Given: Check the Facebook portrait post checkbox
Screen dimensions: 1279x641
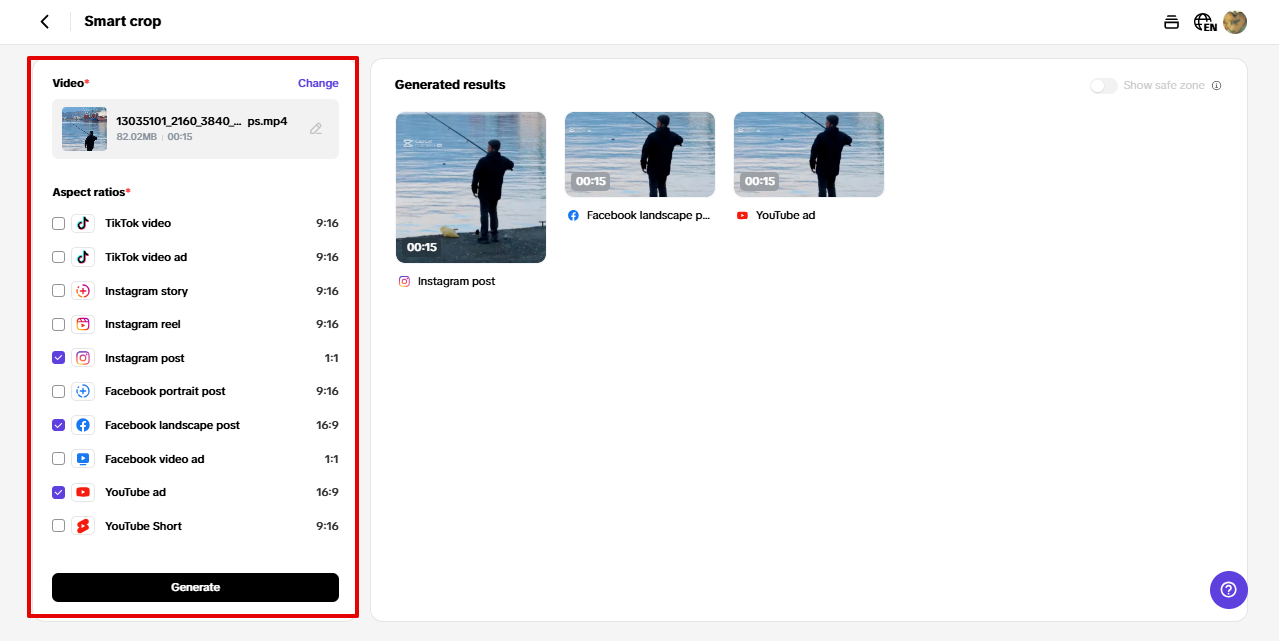Looking at the screenshot, I should (59, 391).
